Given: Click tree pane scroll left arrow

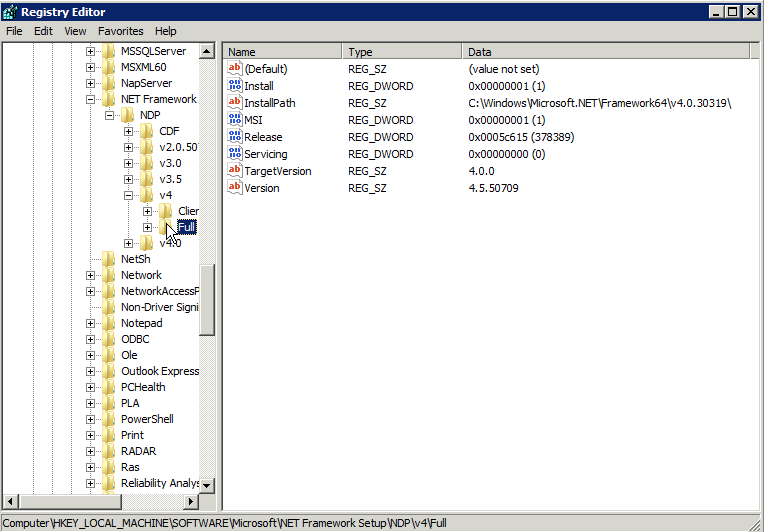Looking at the screenshot, I should tap(11, 501).
